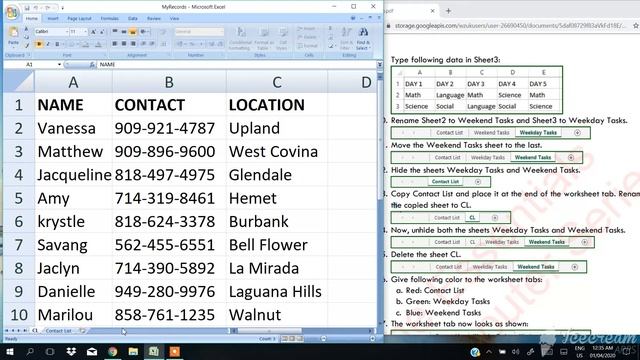The width and height of the screenshot is (640, 360).
Task: Toggle Center alignment
Action: (124, 44)
